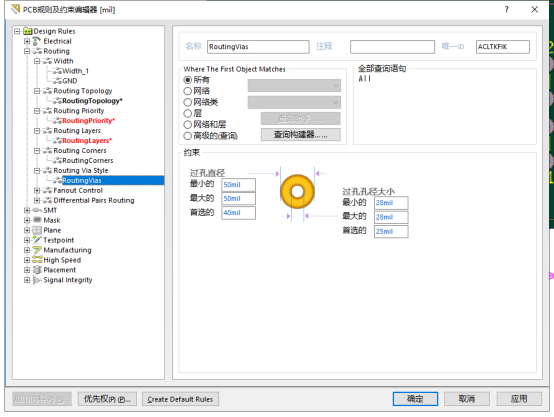Select RoutingCorners rule in tree
The width and height of the screenshot is (554, 417).
[88, 161]
